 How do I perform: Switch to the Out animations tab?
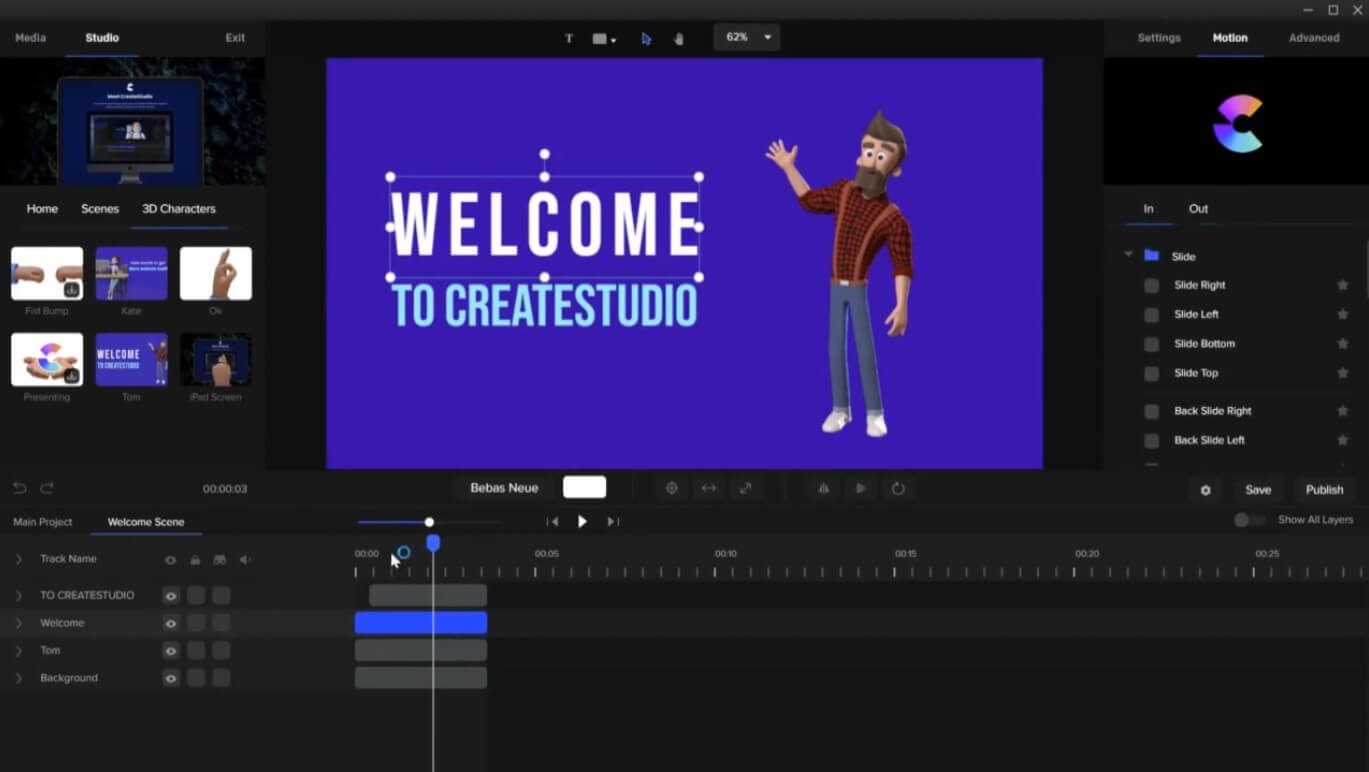coord(1198,209)
